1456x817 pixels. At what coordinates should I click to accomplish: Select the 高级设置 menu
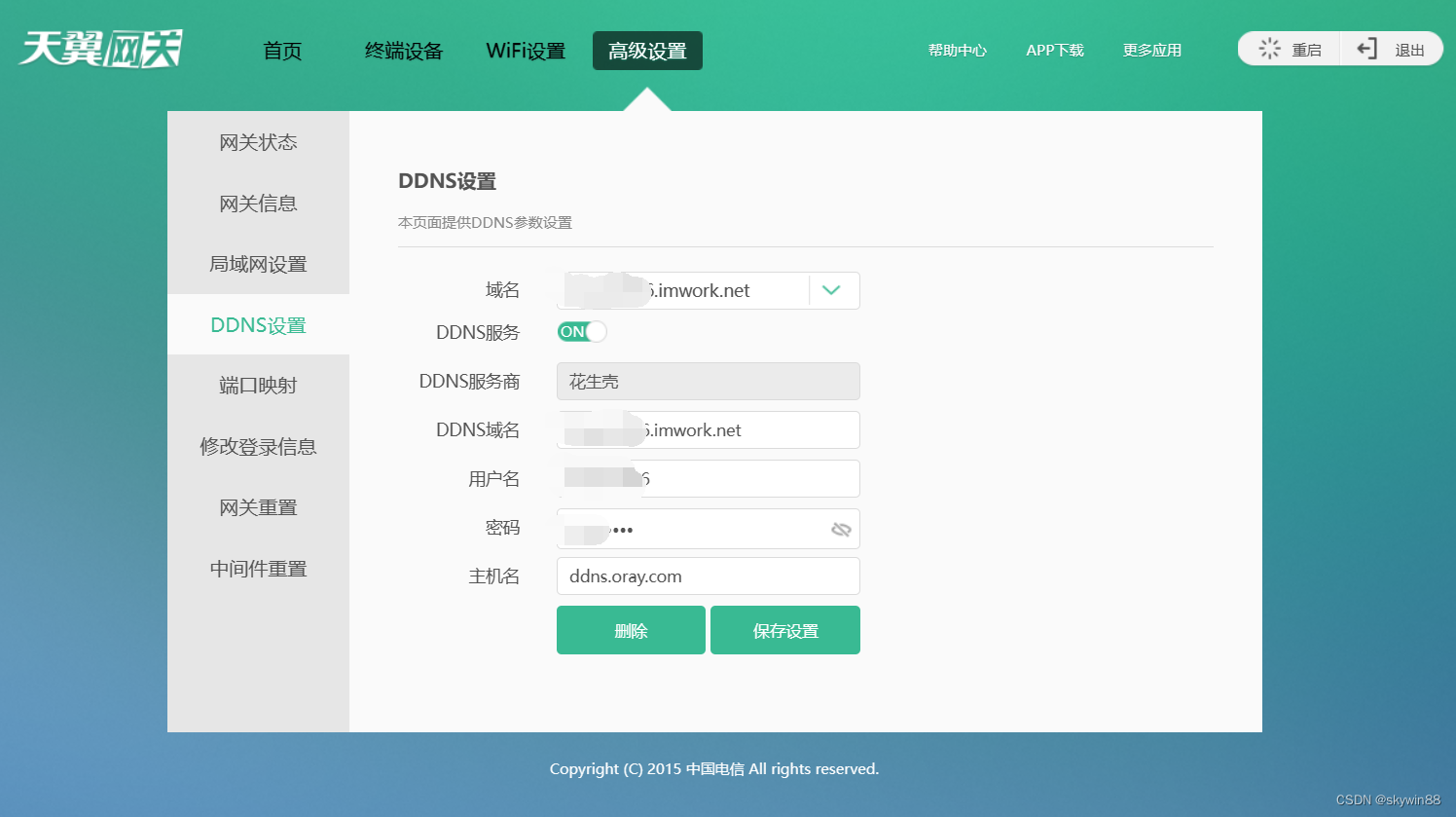point(647,51)
